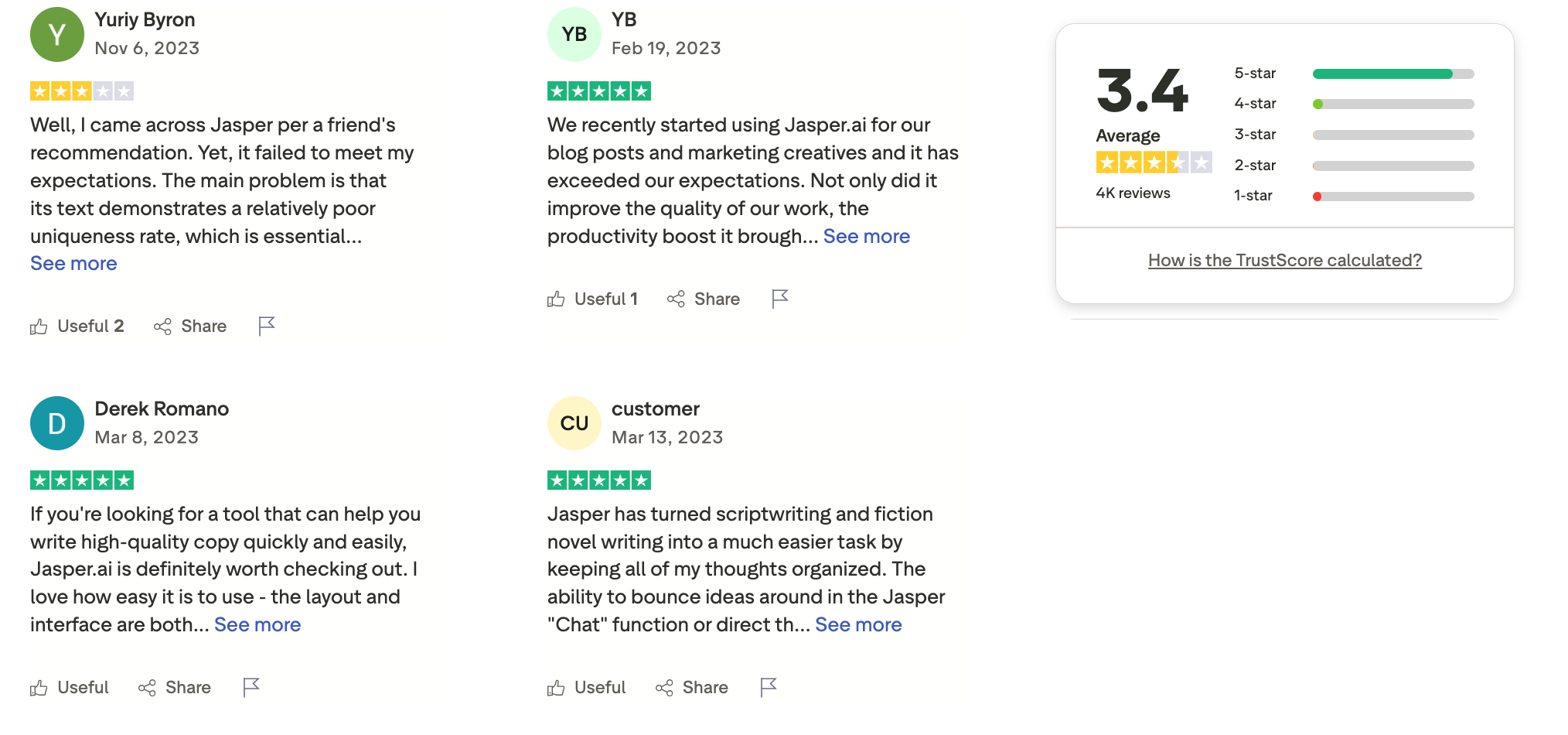This screenshot has height=735, width=1568.
Task: Click the thumbs-up icon under the customer review
Action: [555, 687]
